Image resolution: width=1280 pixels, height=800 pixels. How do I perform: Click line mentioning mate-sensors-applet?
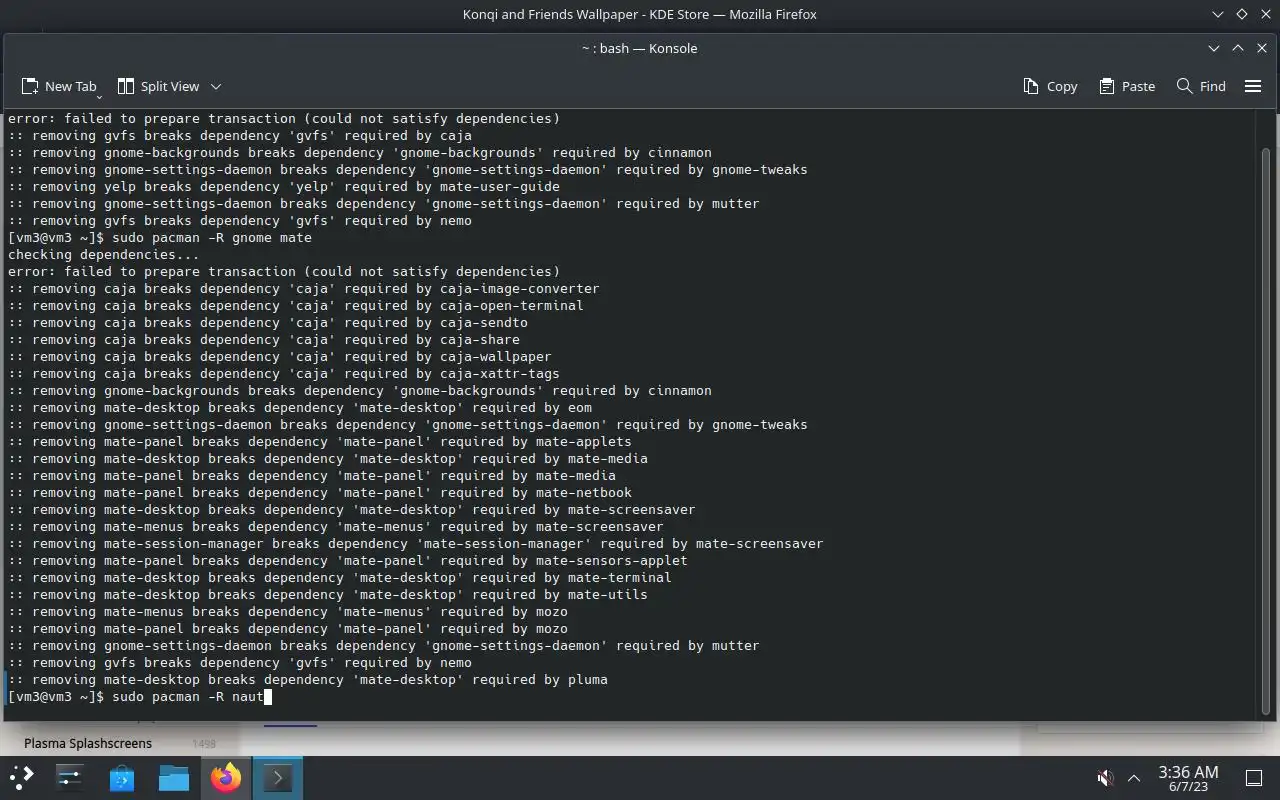[348, 560]
